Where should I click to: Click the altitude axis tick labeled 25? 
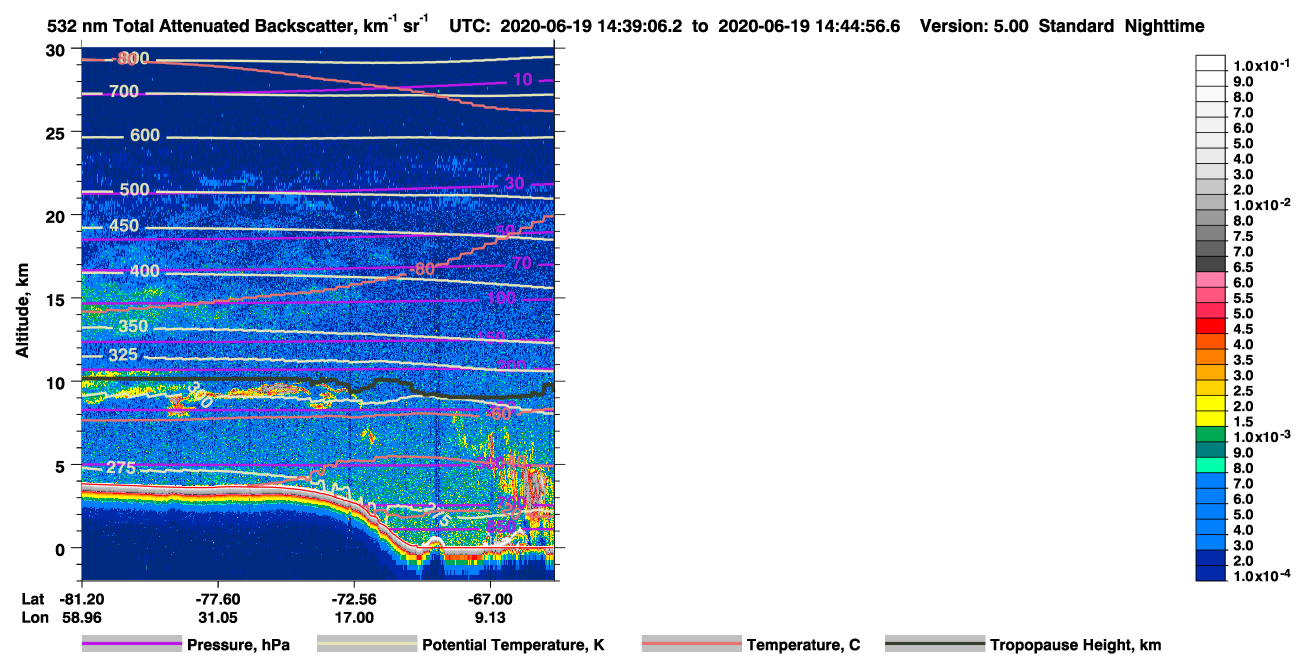pyautogui.click(x=56, y=133)
